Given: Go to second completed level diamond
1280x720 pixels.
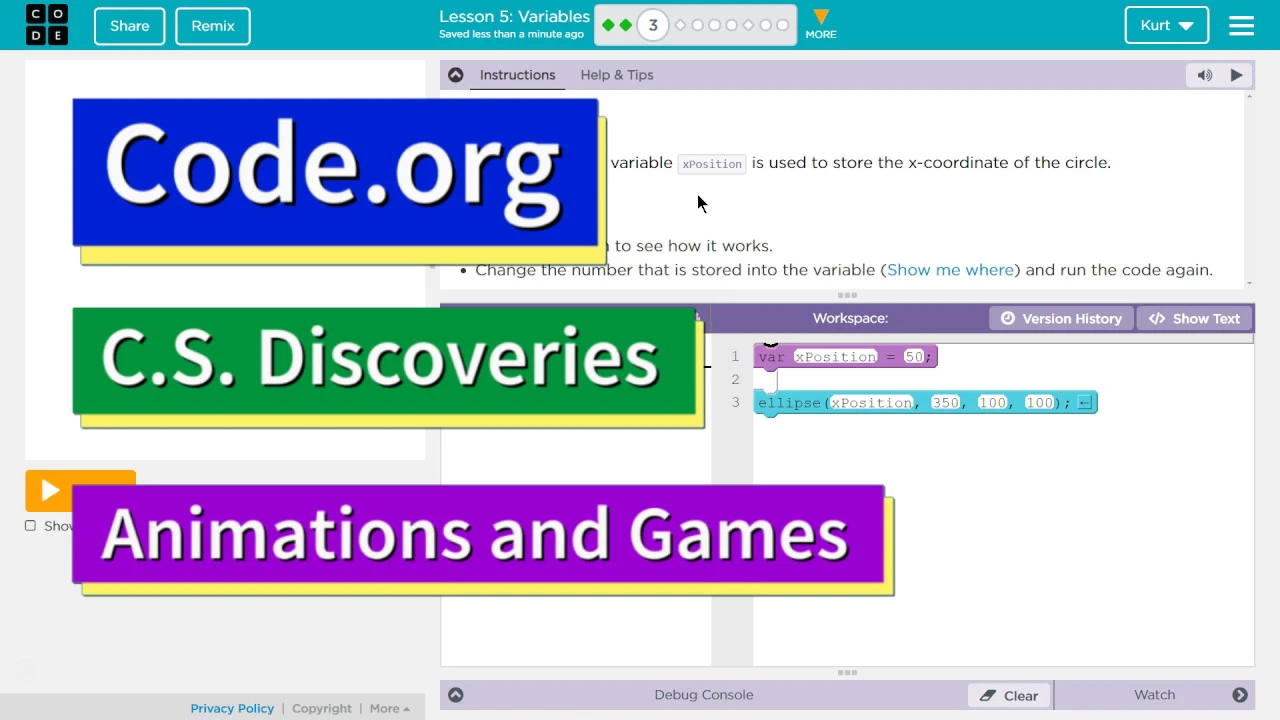Looking at the screenshot, I should [x=625, y=25].
